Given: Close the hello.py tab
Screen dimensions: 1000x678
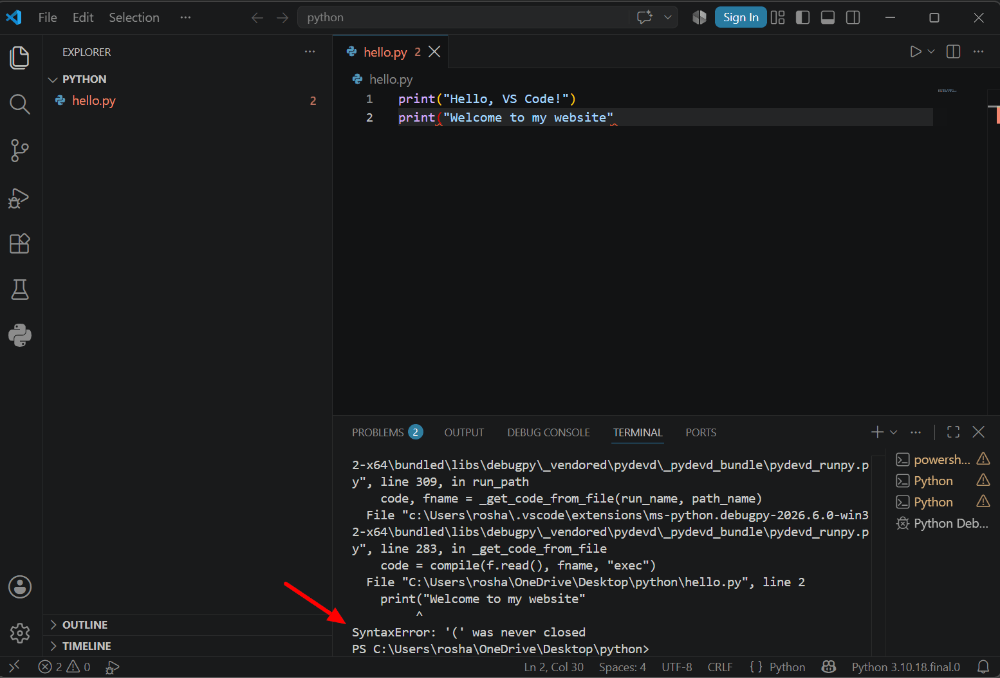Looking at the screenshot, I should [434, 52].
